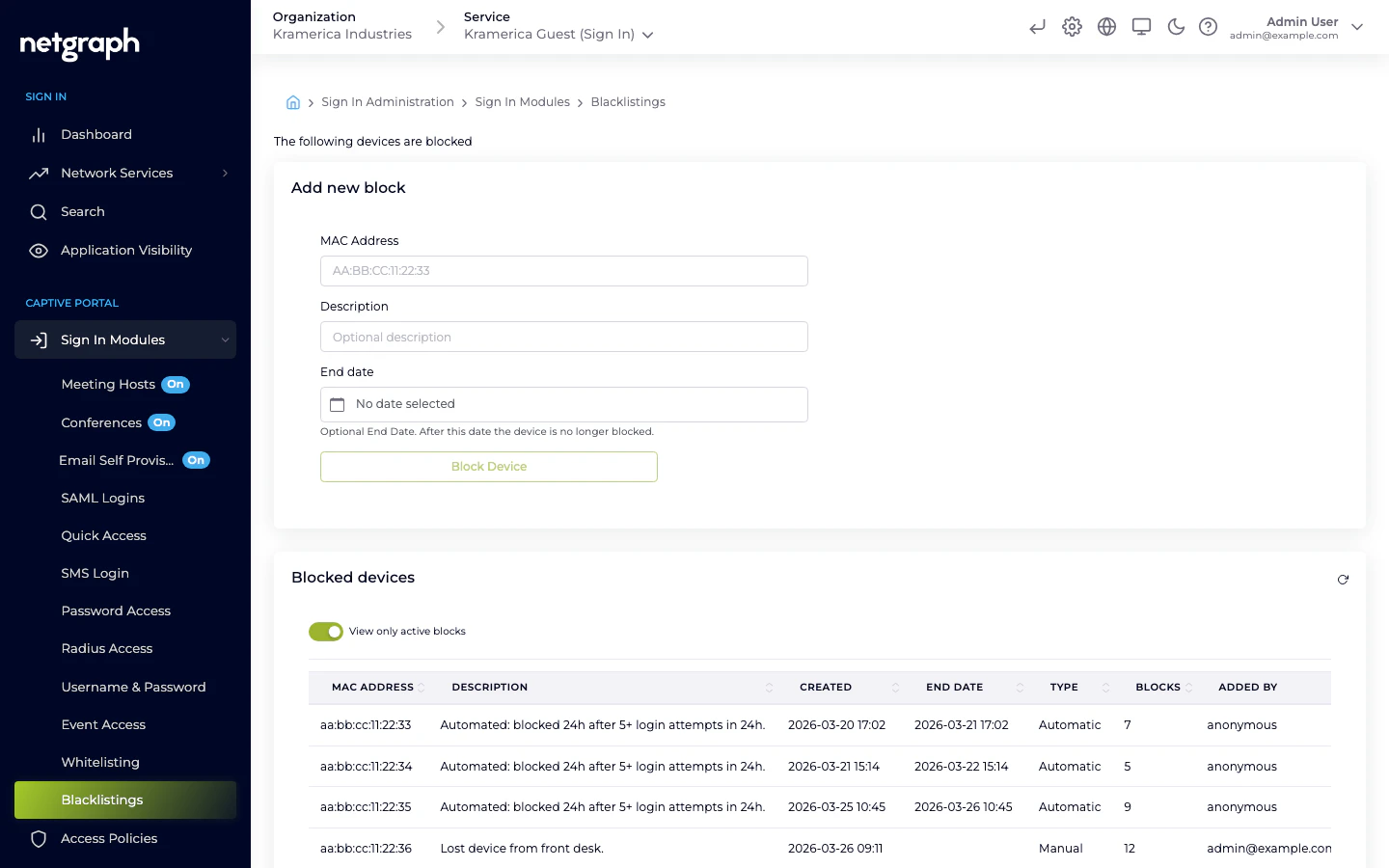Screen dimensions: 1389x868
Task: Open the Admin User account dropdown
Action: tap(1357, 27)
